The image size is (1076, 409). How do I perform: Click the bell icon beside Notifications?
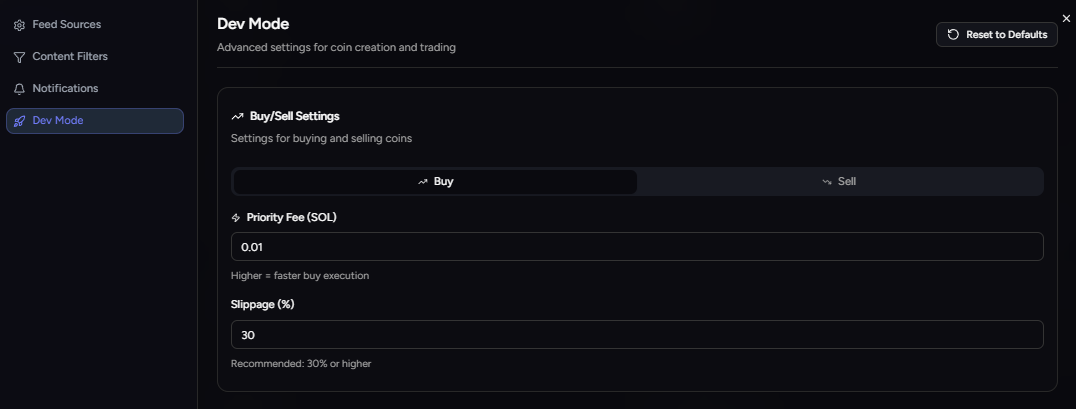point(19,89)
